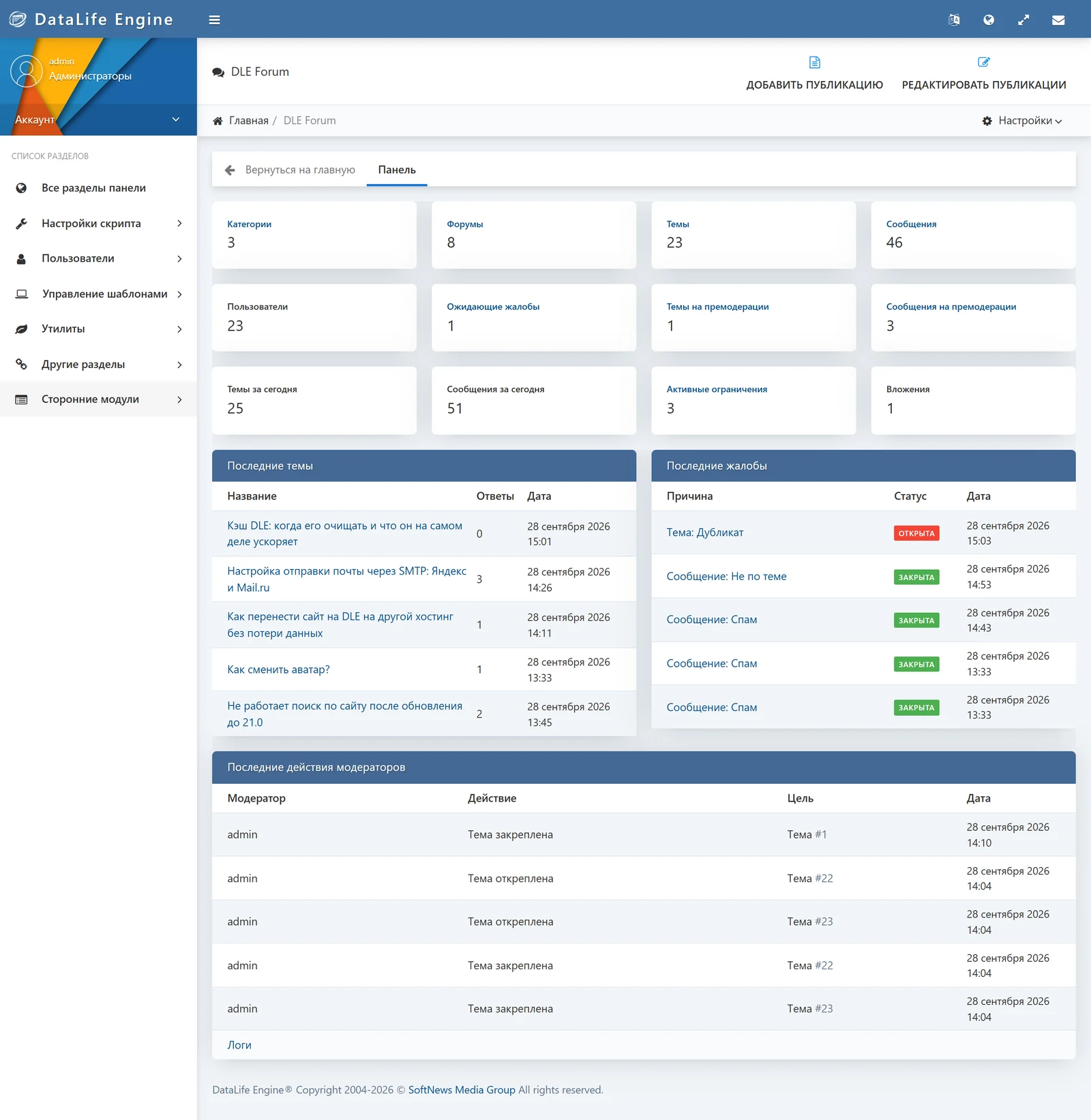Click the user icon for Пользователи
This screenshot has height=1120, width=1091.
pyautogui.click(x=22, y=259)
